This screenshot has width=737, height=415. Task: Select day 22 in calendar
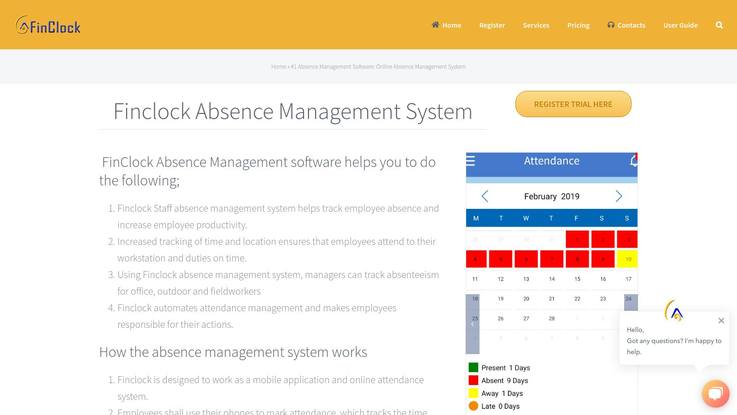pyautogui.click(x=577, y=299)
